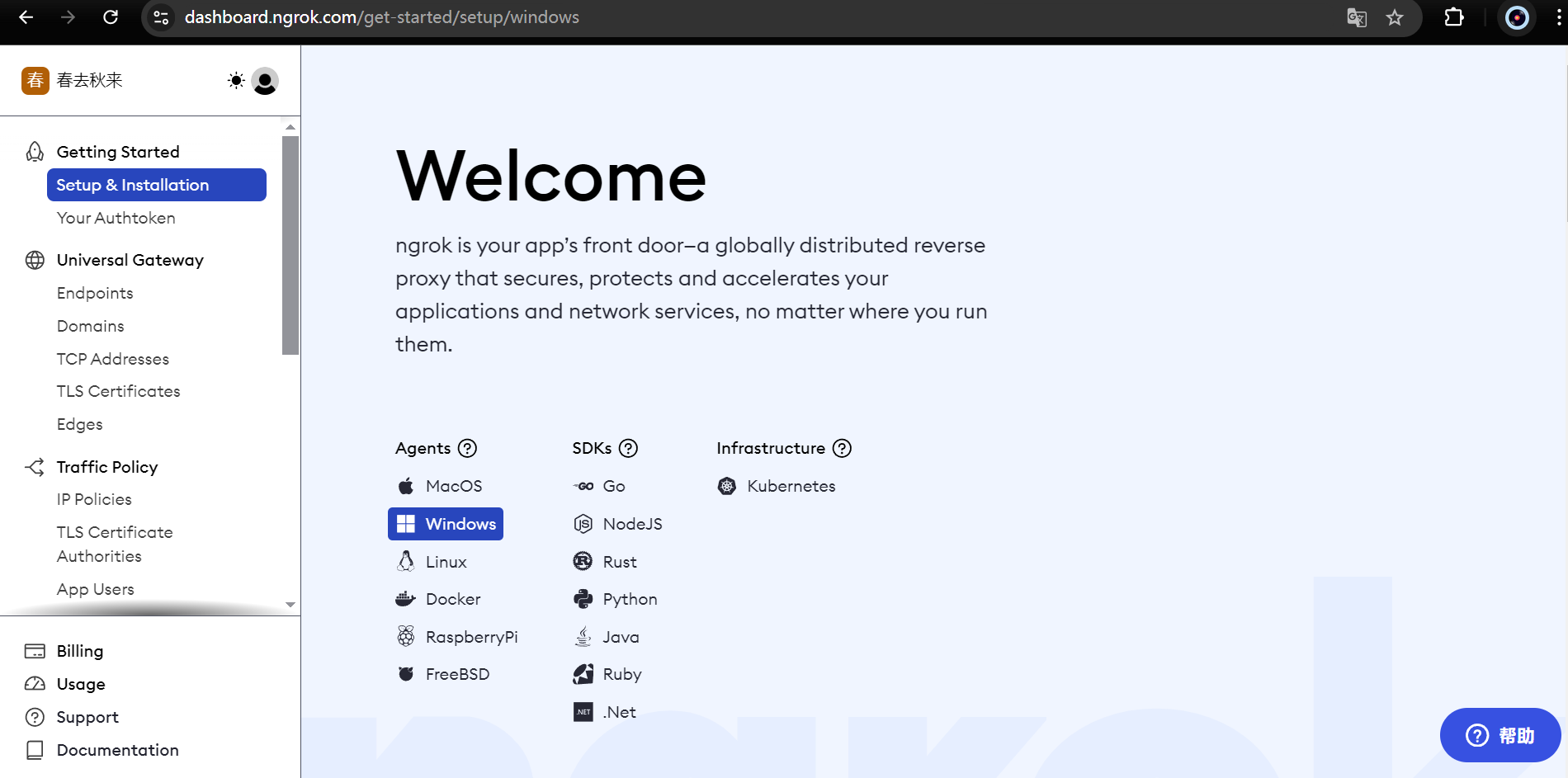1568x778 pixels.
Task: Open TLS Certificates page
Action: pyautogui.click(x=119, y=391)
